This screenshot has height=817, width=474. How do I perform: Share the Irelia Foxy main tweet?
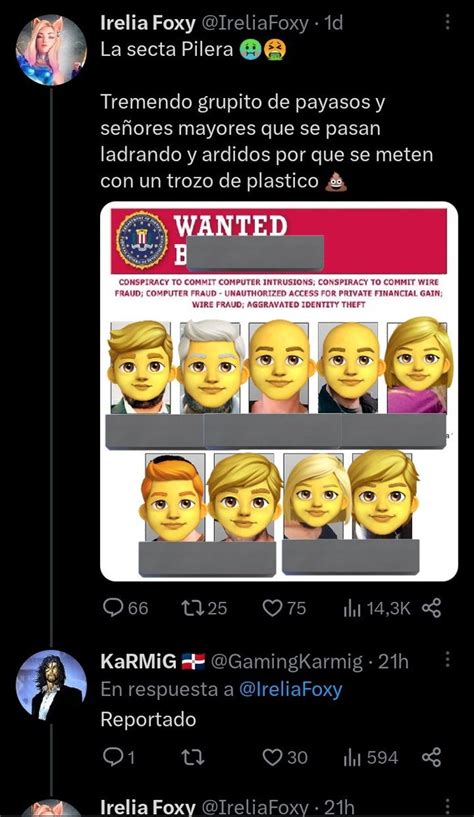point(431,608)
